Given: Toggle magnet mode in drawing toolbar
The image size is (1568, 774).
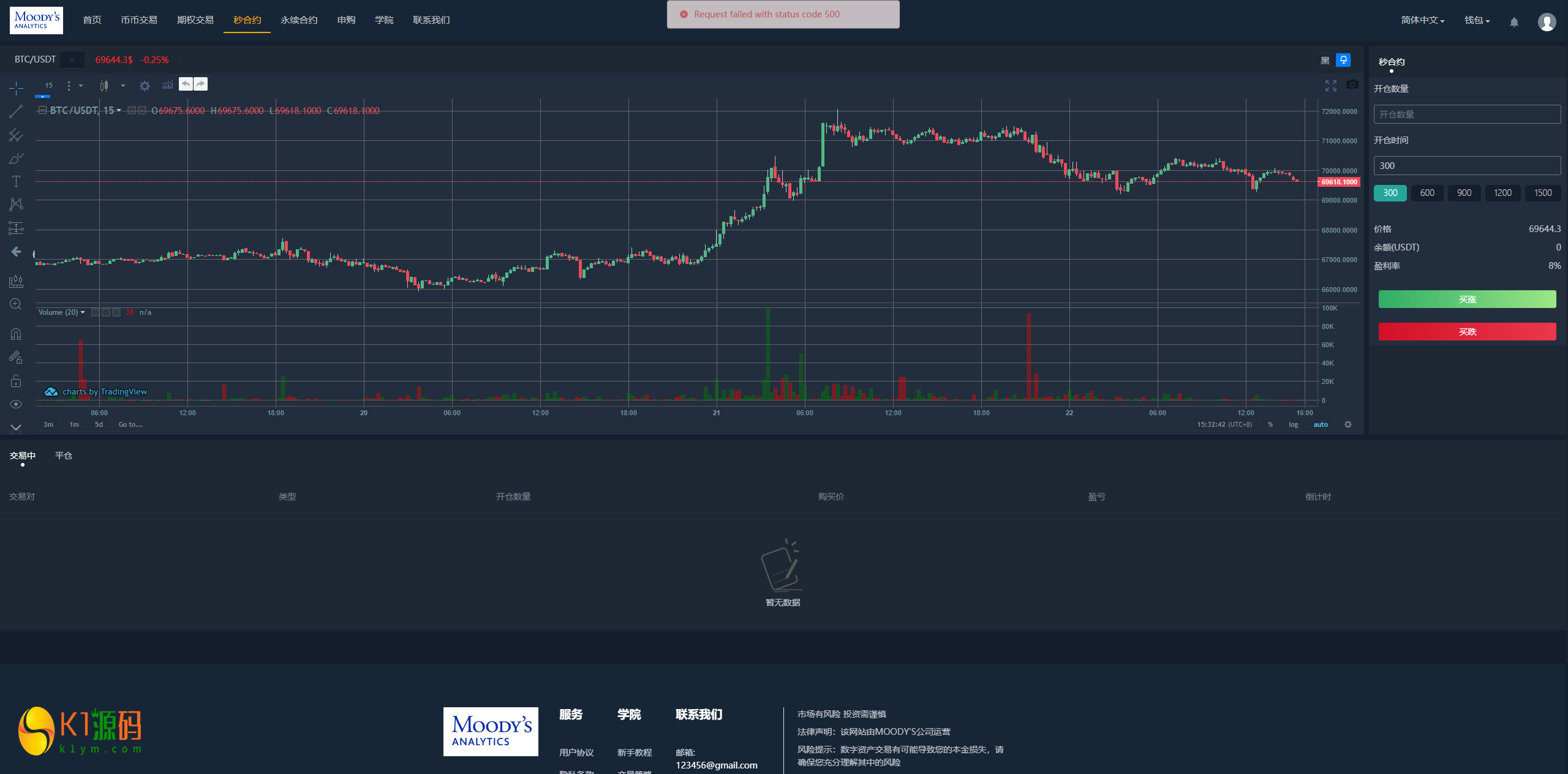Looking at the screenshot, I should click(16, 334).
